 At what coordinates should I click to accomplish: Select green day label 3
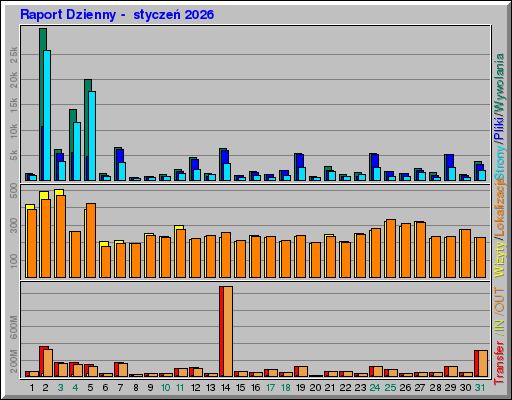[x=60, y=388]
